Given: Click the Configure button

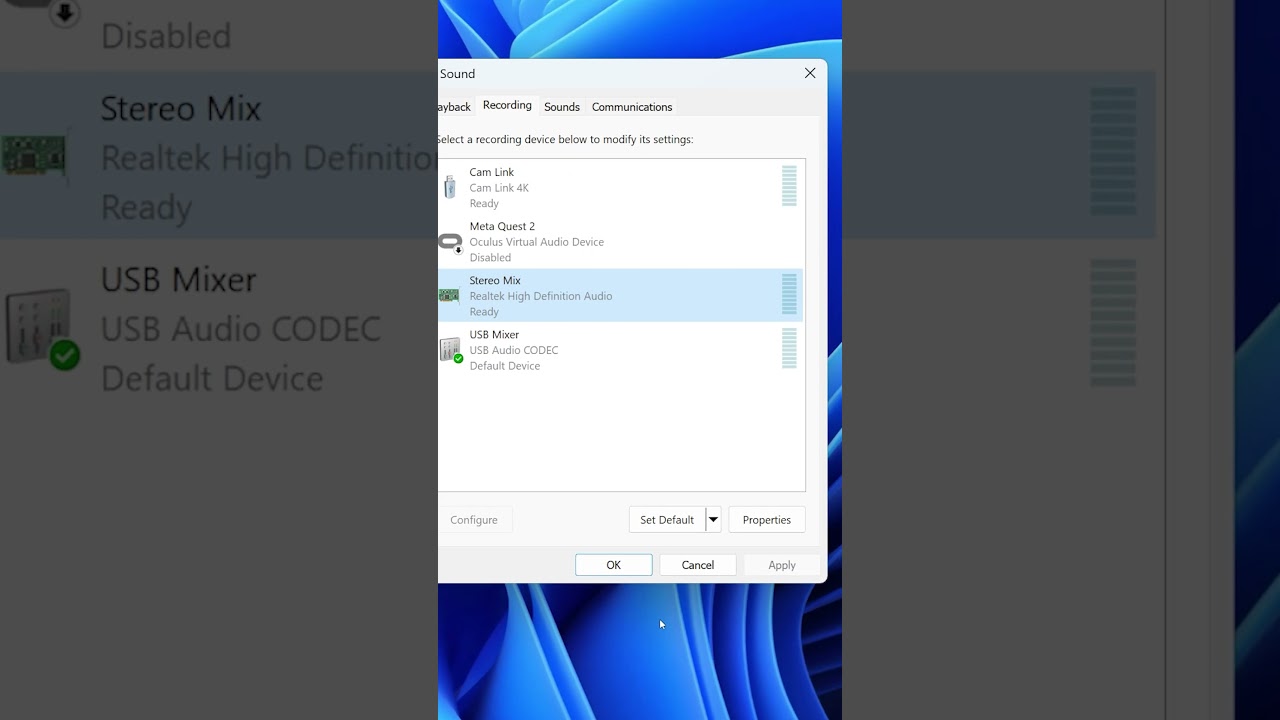Looking at the screenshot, I should (x=474, y=520).
